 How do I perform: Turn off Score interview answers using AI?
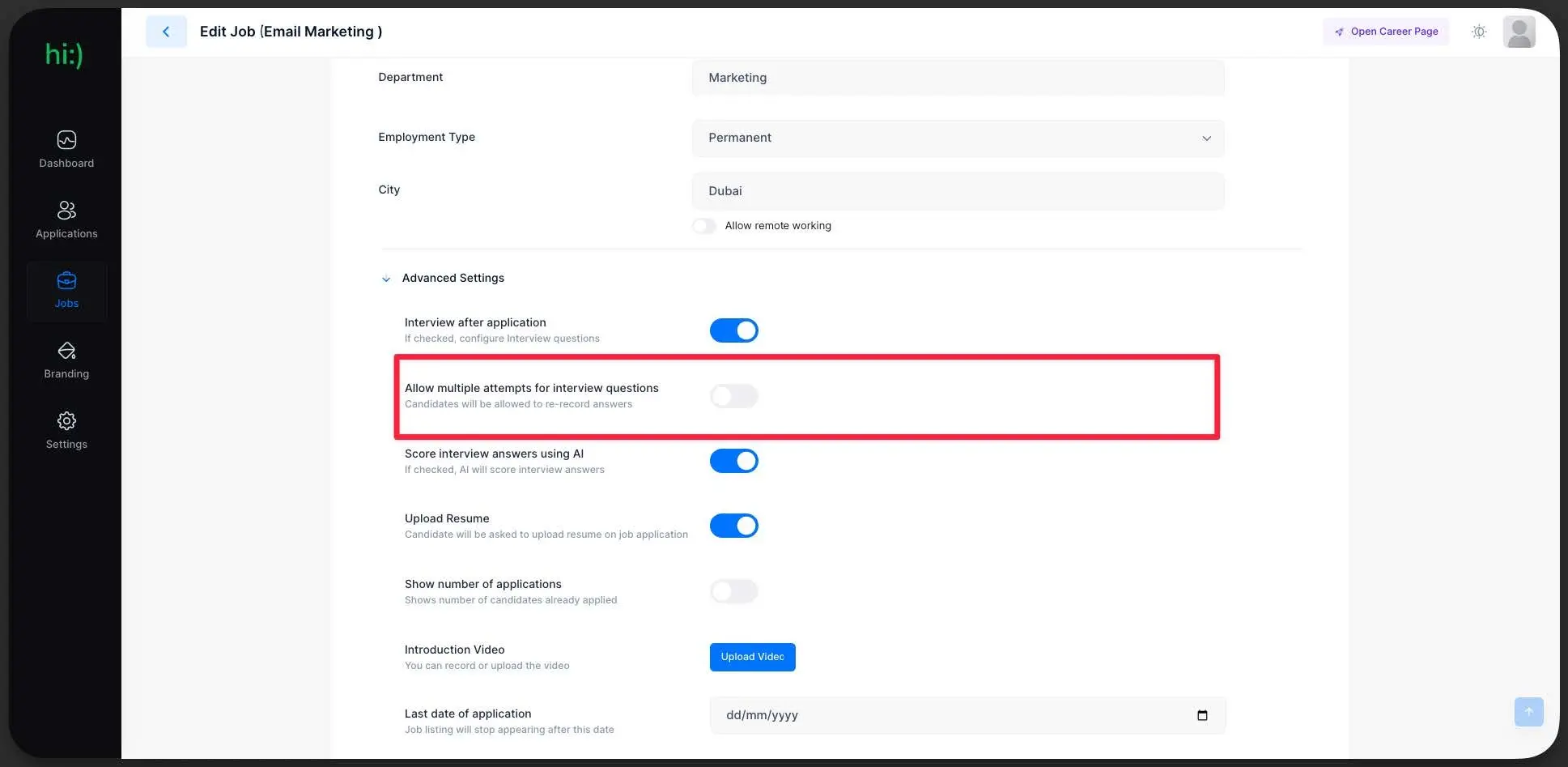[x=733, y=461]
